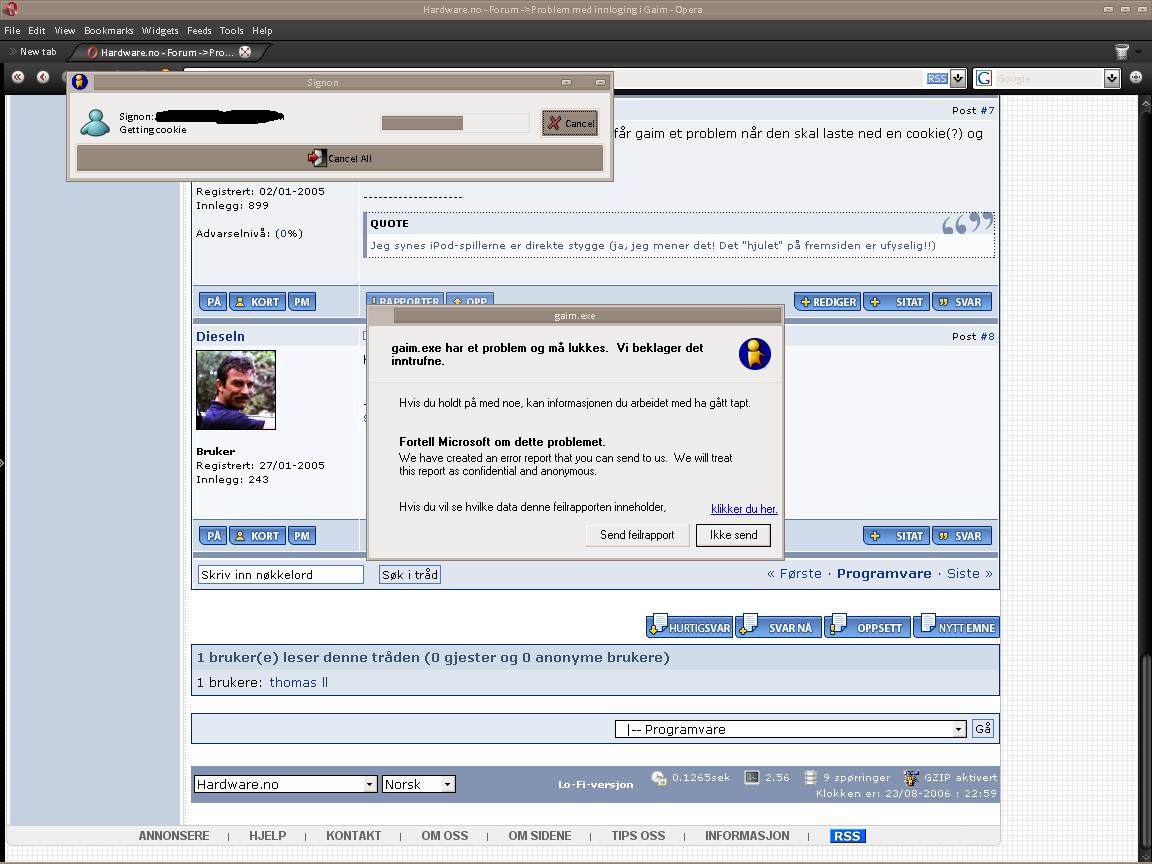Open the Programvare forum link
The image size is (1152, 864).
(x=884, y=574)
